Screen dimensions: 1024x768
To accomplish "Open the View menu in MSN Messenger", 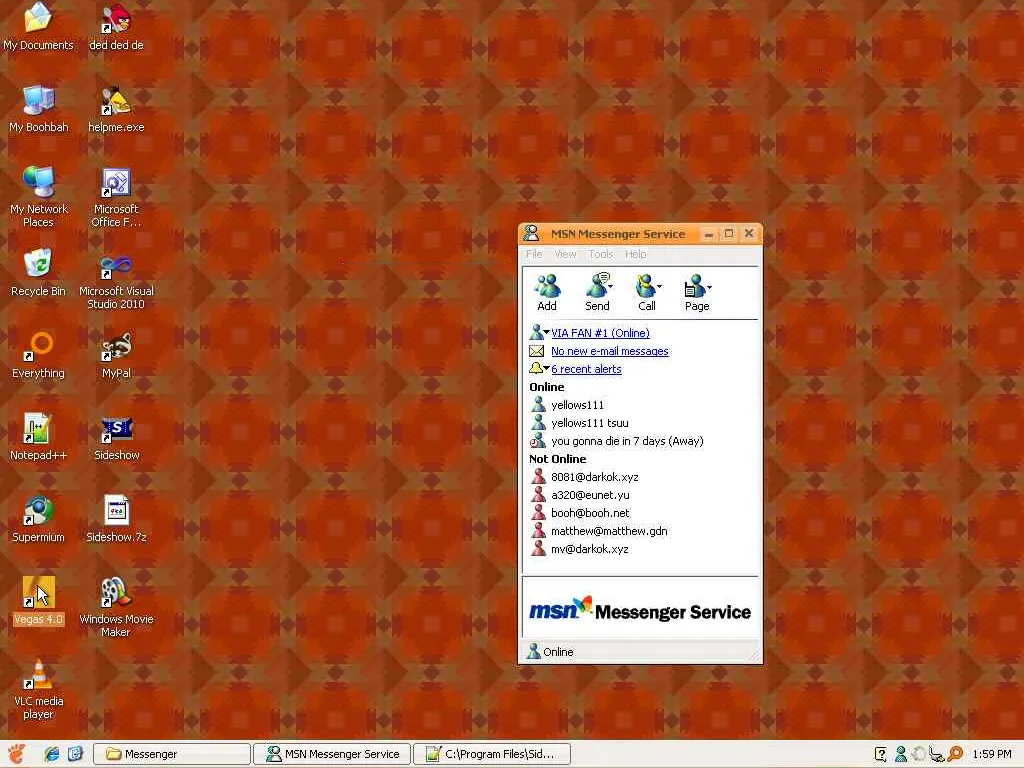I will click(x=565, y=254).
